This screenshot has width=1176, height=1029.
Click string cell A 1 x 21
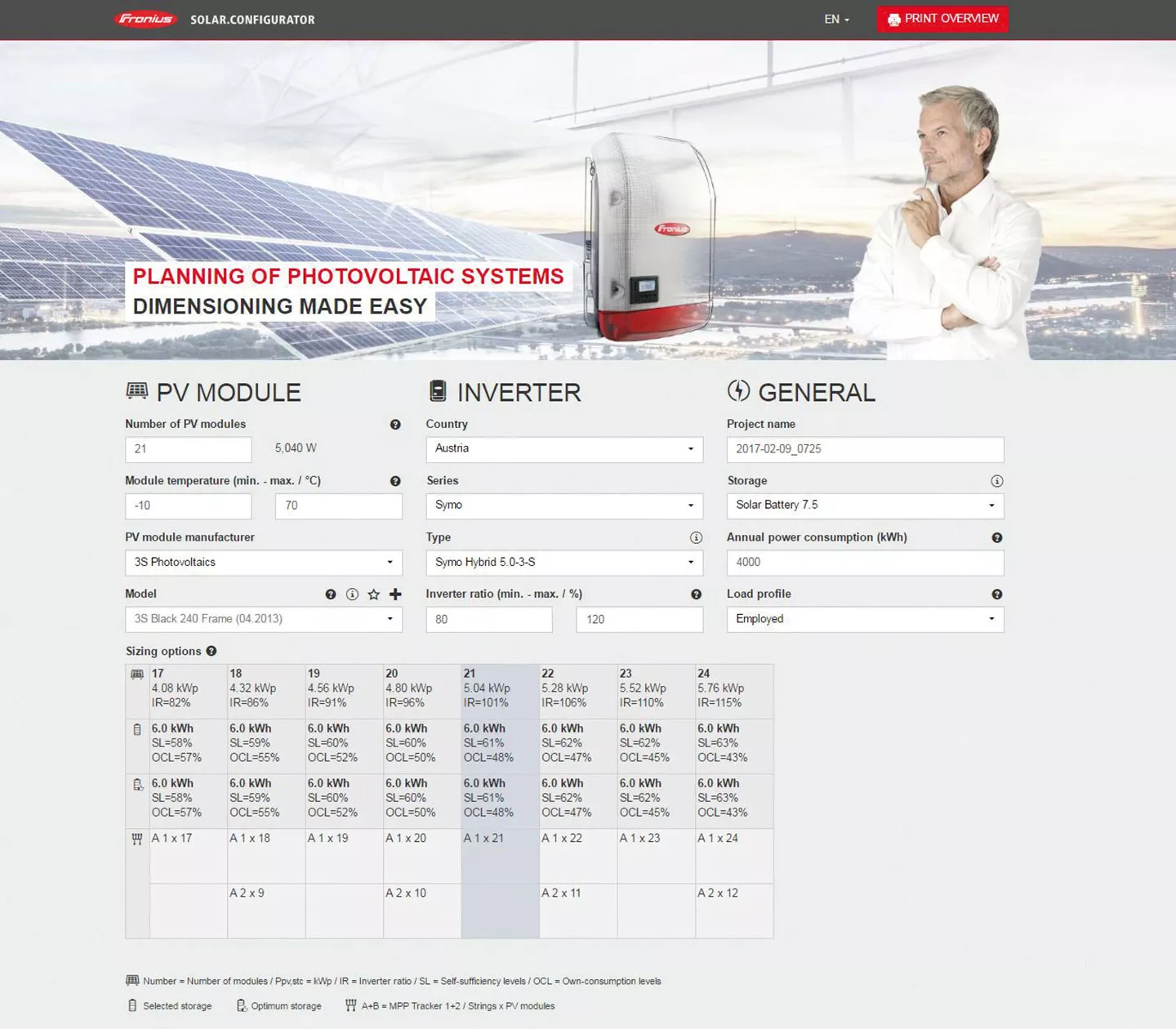(500, 856)
